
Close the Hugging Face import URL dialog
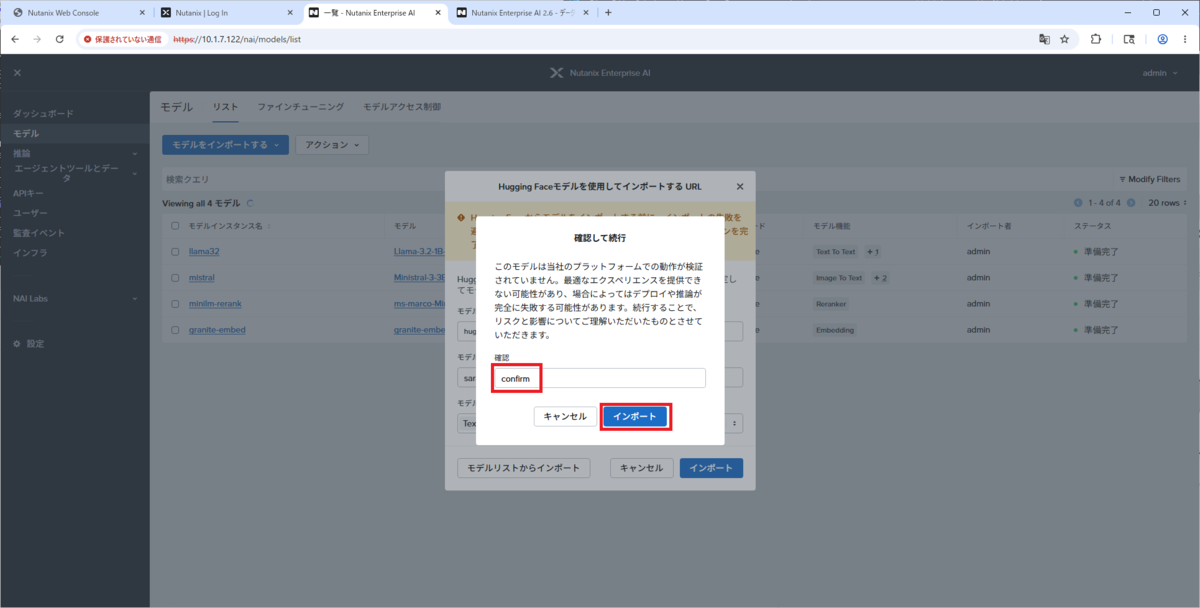[740, 186]
